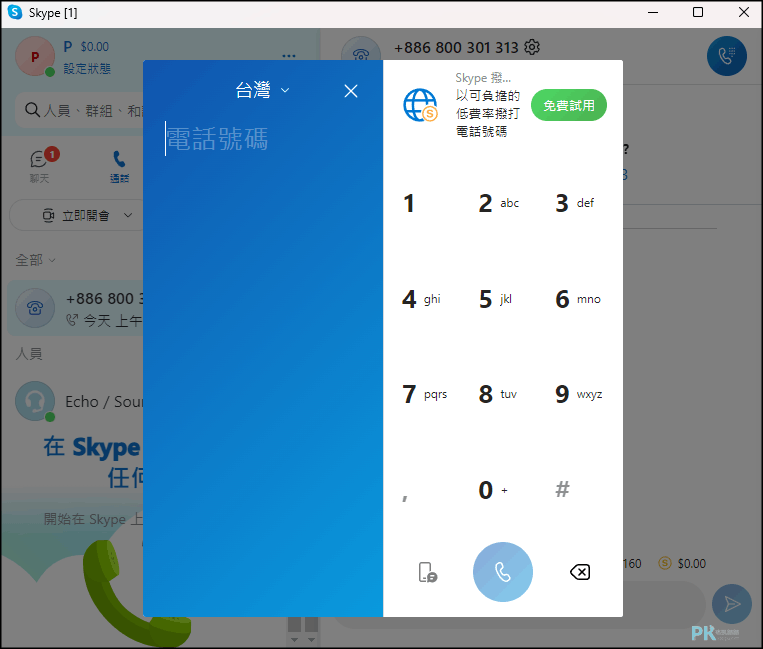Click the +886 800 301 313 header title
The height and width of the screenshot is (649, 763).
456,48
